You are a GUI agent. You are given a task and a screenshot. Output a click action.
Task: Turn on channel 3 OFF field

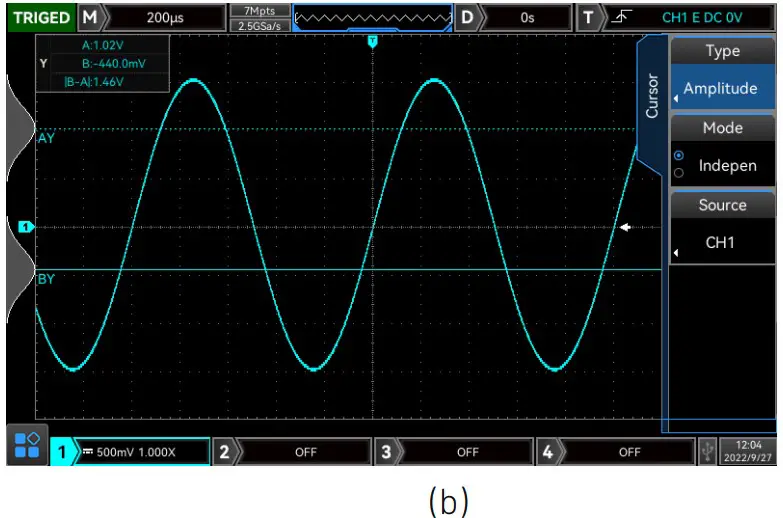click(467, 452)
